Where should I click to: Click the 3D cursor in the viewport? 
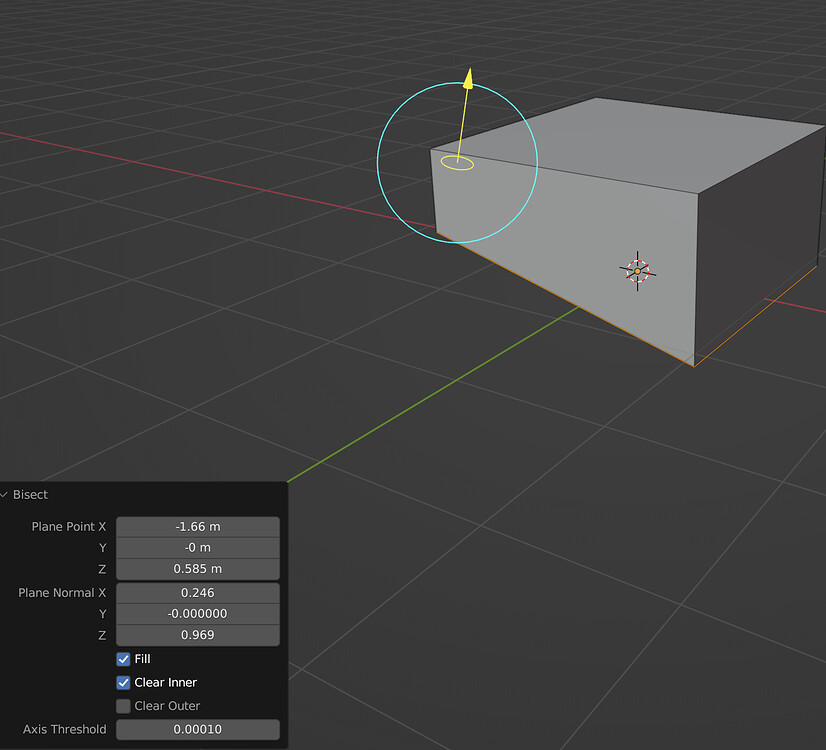point(638,269)
